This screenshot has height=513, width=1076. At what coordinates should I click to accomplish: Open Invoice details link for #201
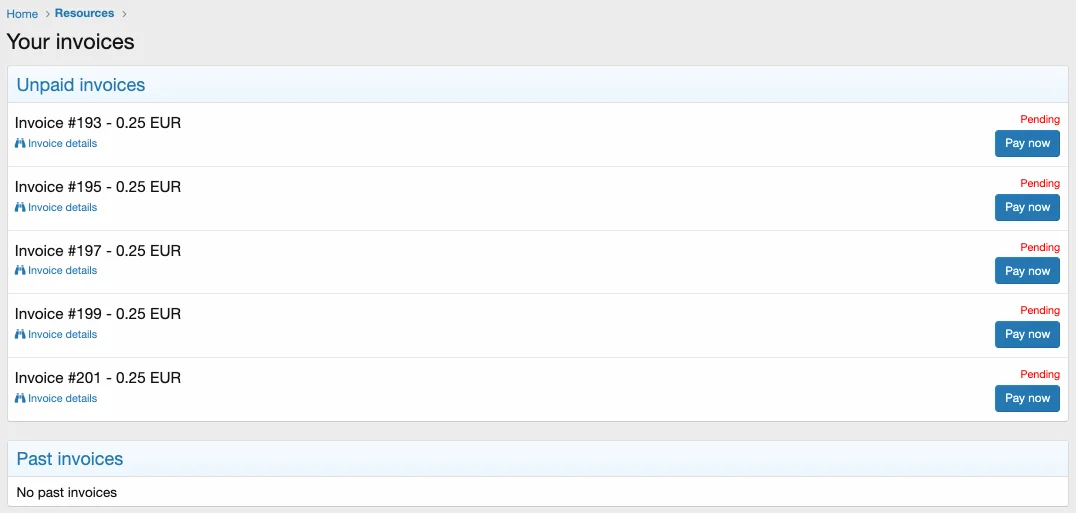pyautogui.click(x=62, y=398)
